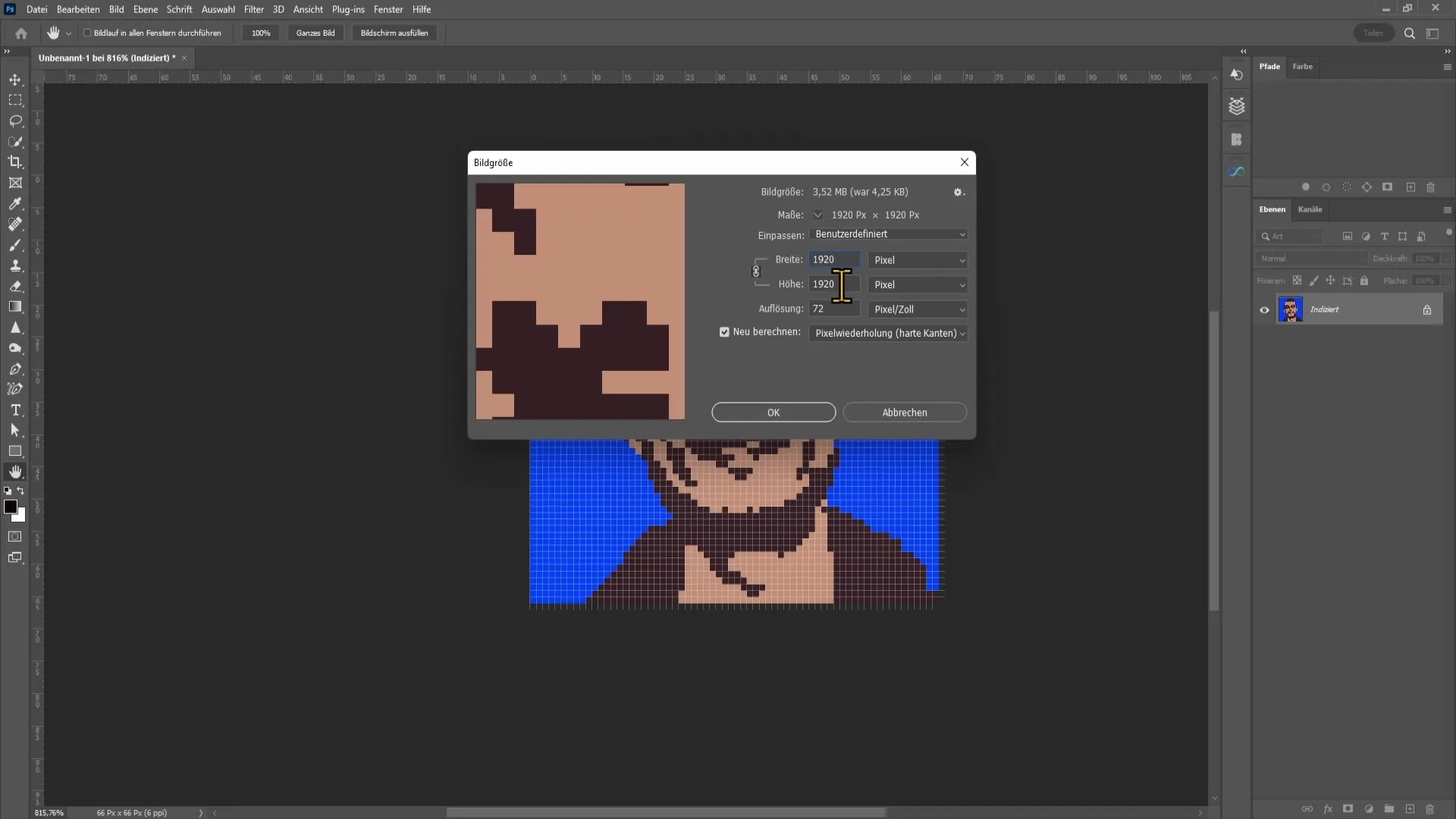Open the History panel icon
Image resolution: width=1456 pixels, height=819 pixels.
click(1237, 74)
